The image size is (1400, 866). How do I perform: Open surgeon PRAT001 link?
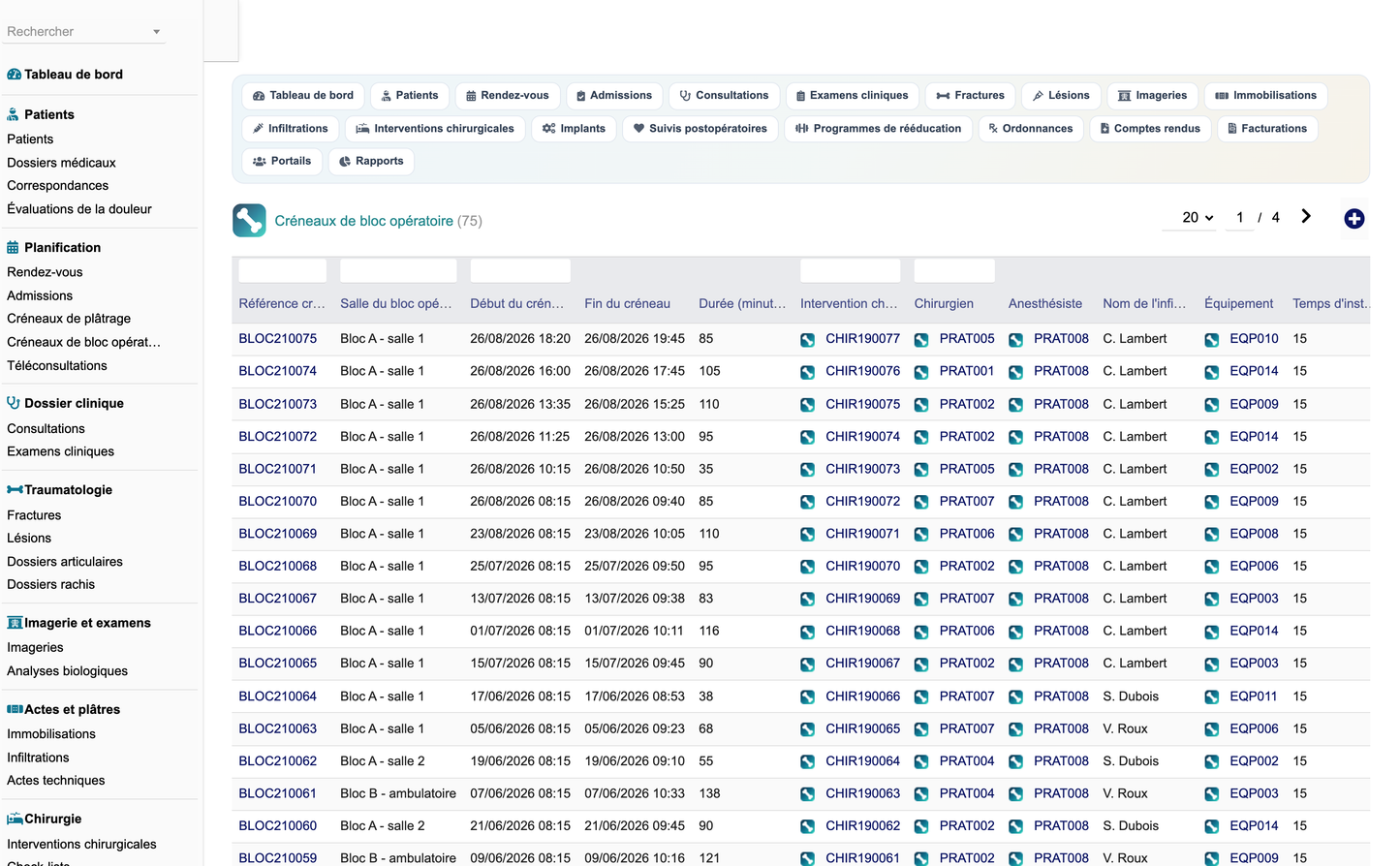pyautogui.click(x=967, y=371)
